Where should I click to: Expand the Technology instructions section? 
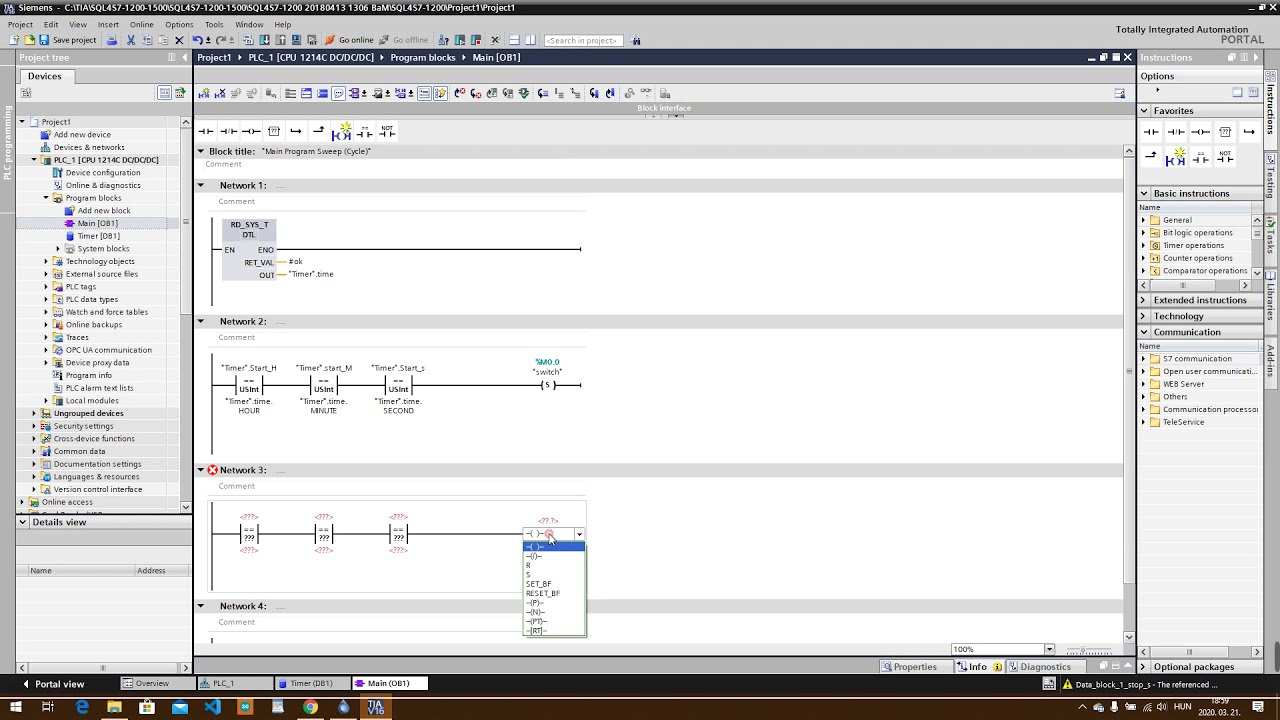1144,316
